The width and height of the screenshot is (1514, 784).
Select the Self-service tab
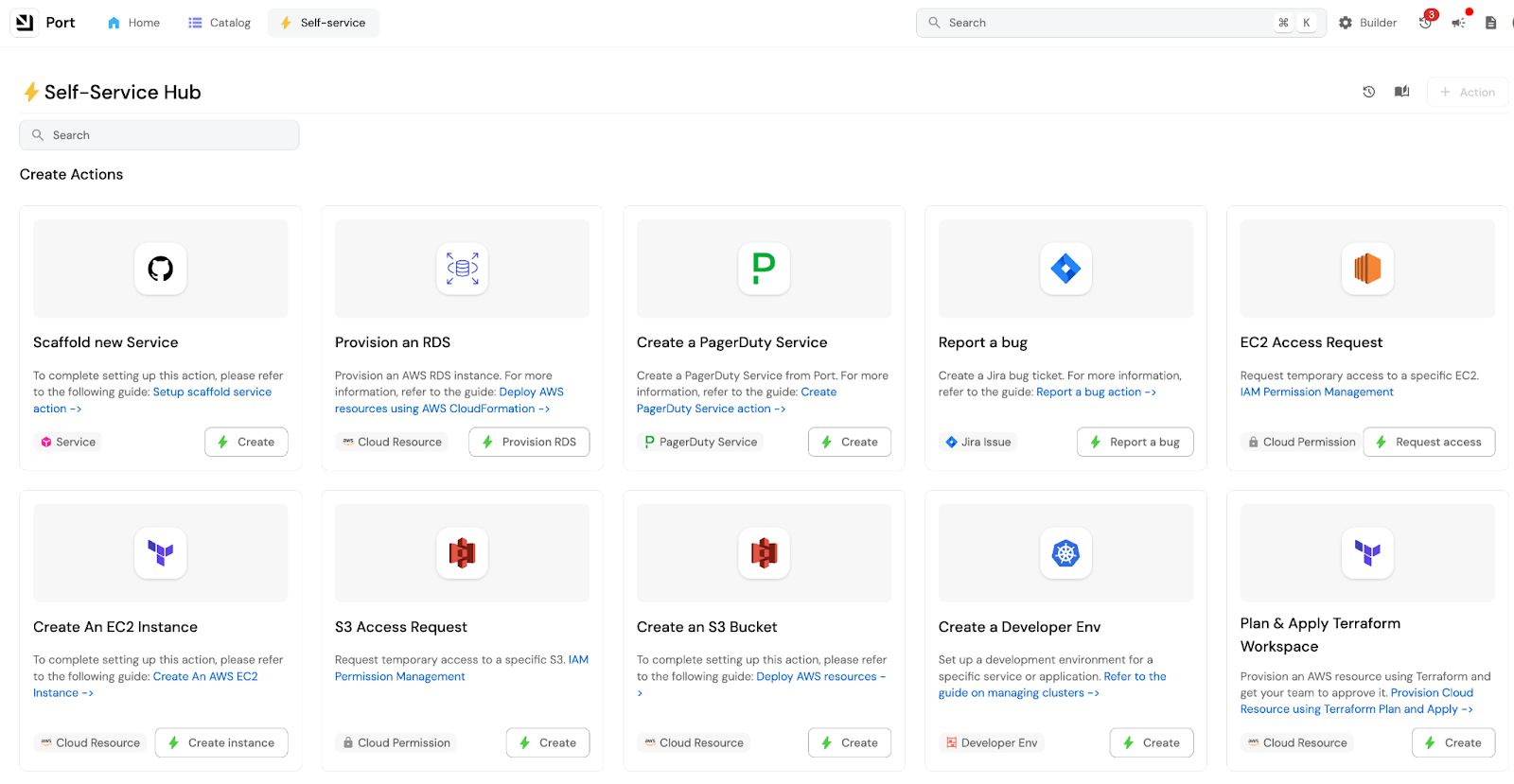coord(324,23)
